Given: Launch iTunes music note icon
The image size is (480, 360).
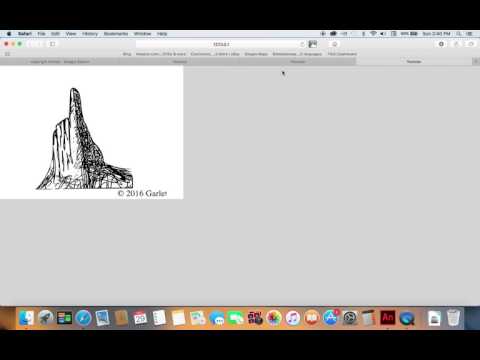Looking at the screenshot, I should (x=293, y=318).
